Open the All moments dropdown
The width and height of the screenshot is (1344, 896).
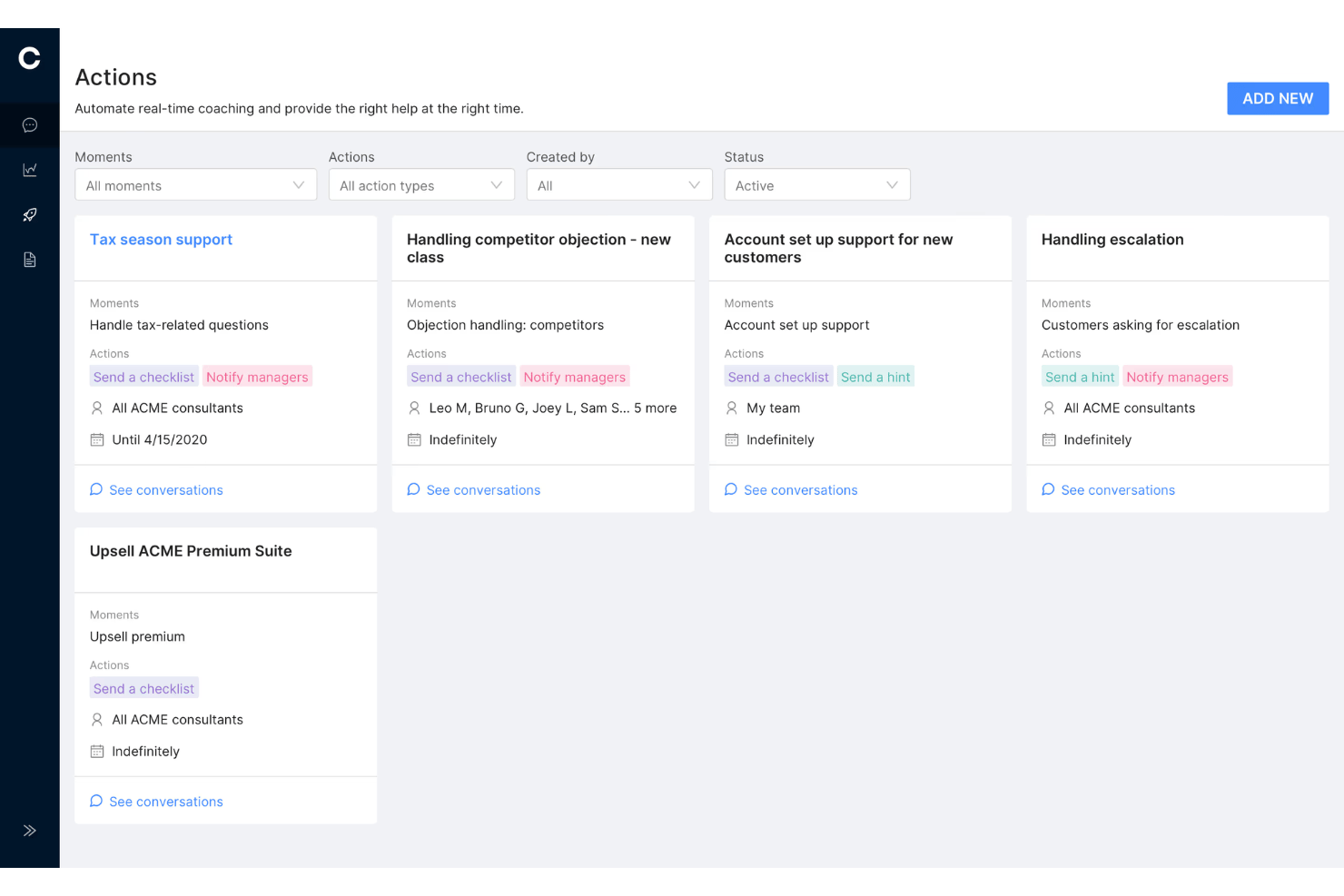pyautogui.click(x=195, y=185)
